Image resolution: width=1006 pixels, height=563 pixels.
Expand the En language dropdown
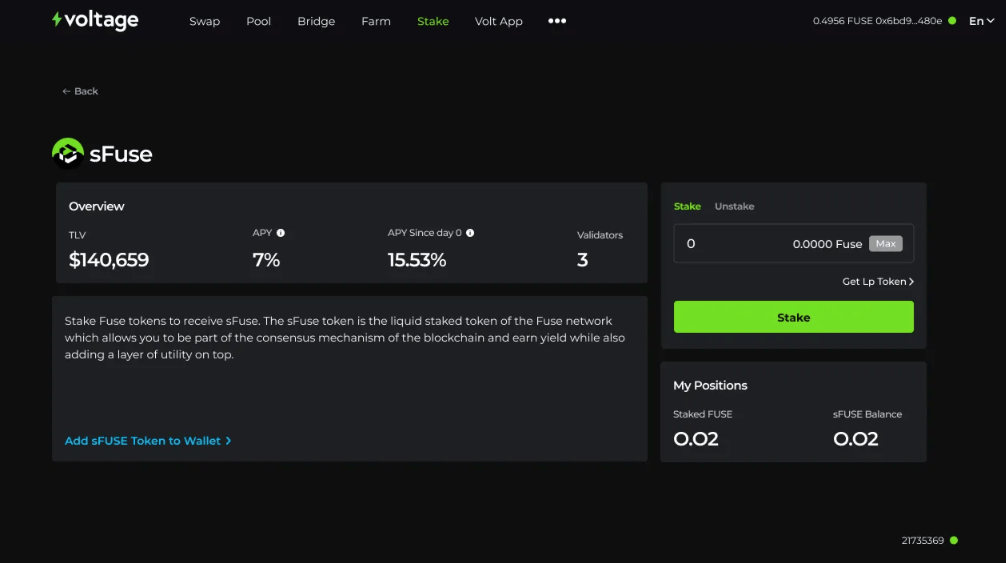click(982, 21)
